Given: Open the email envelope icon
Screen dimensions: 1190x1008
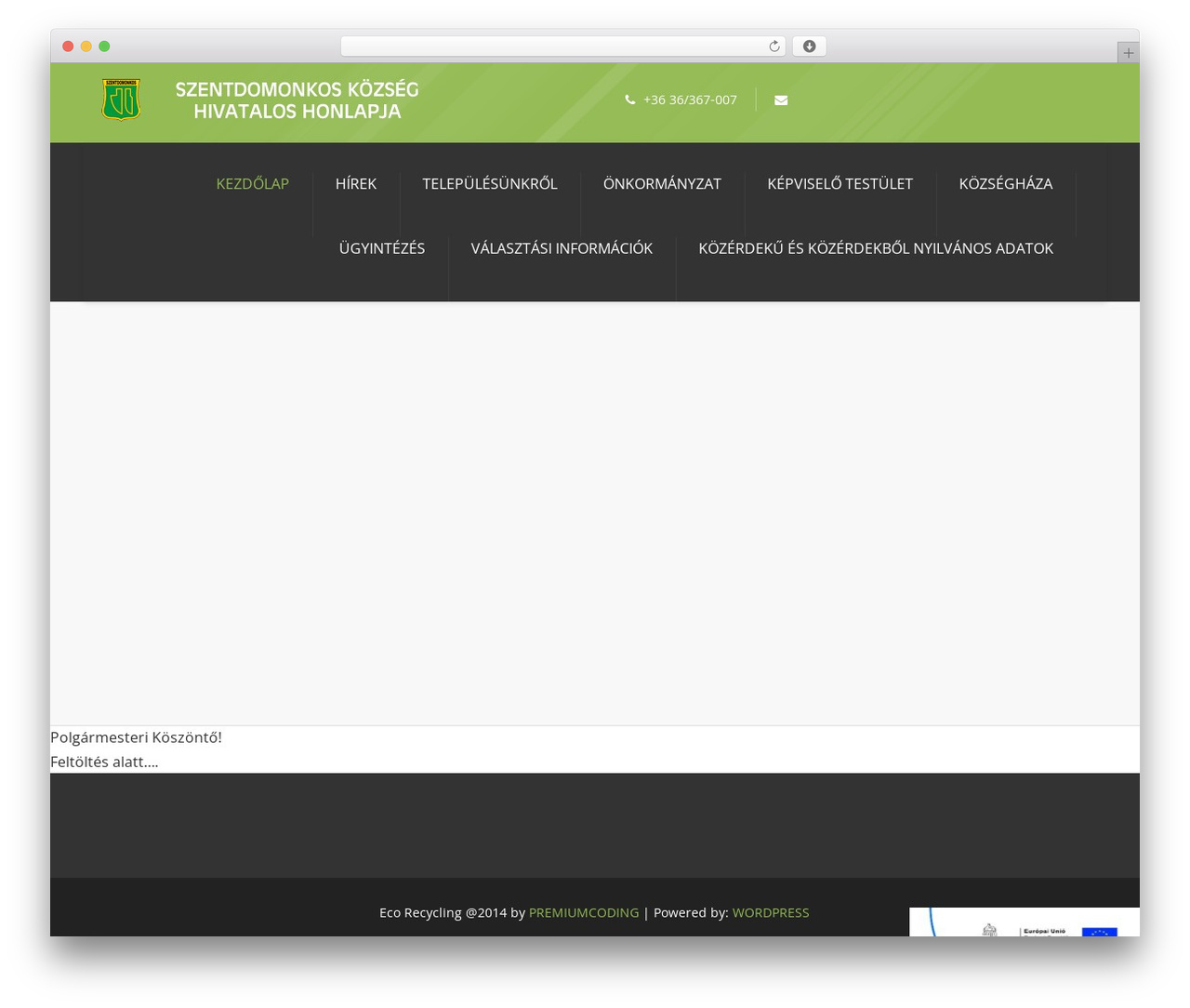Looking at the screenshot, I should point(781,100).
